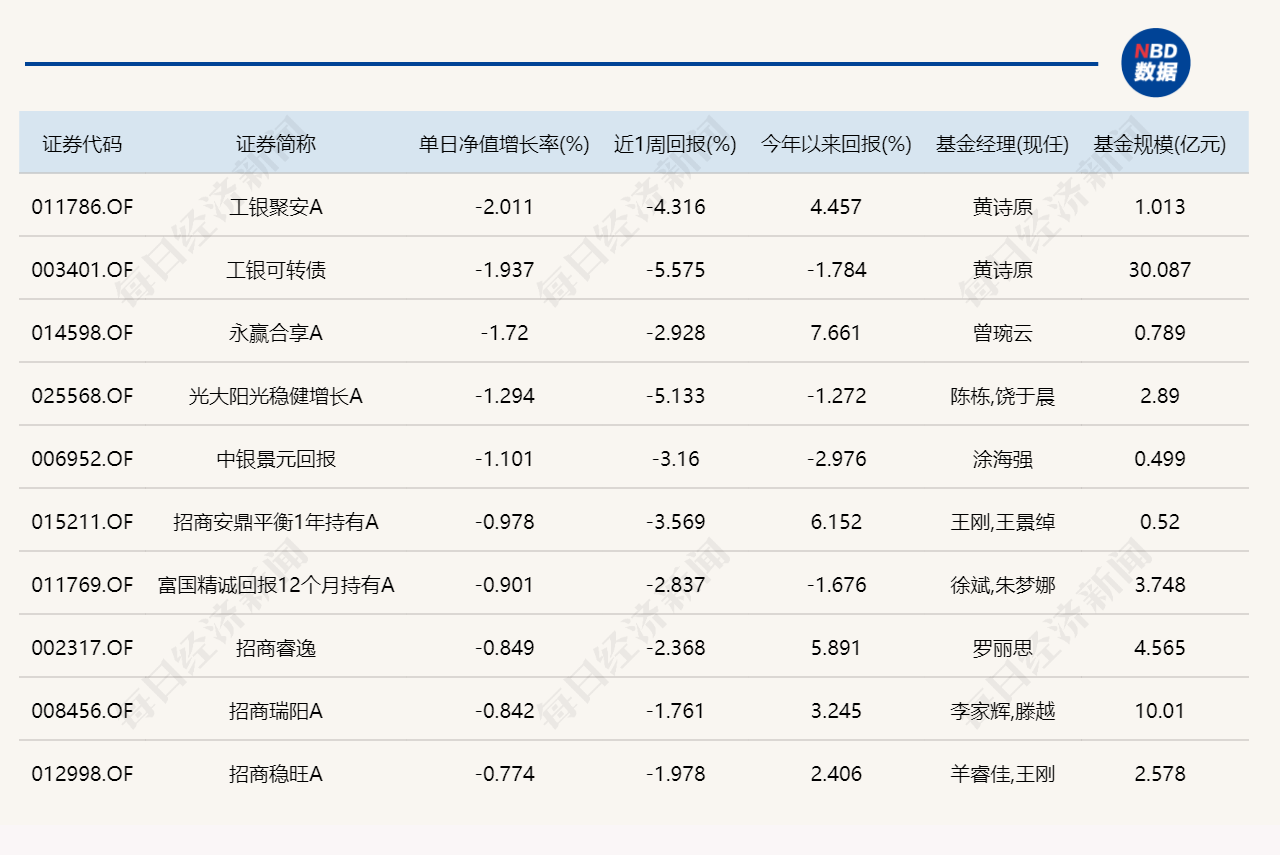
Task: Click the 证券代码 column header
Action: pyautogui.click(x=82, y=144)
